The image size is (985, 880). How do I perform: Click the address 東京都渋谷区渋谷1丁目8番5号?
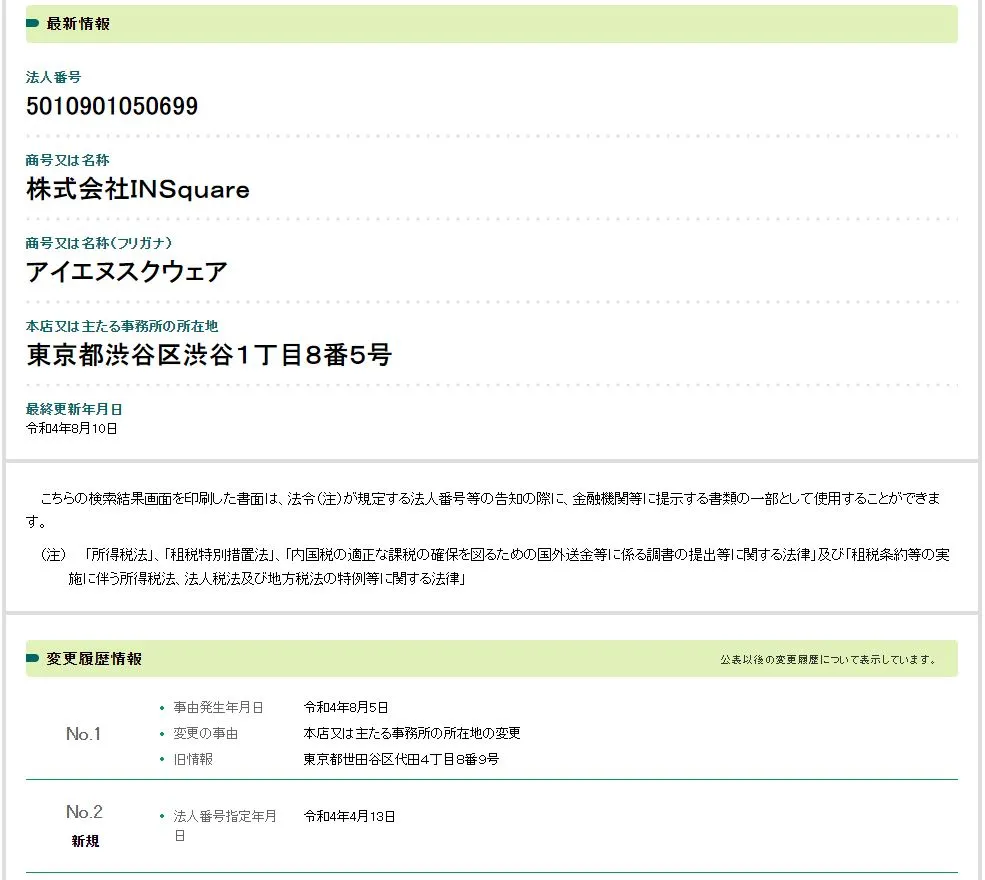tap(209, 355)
